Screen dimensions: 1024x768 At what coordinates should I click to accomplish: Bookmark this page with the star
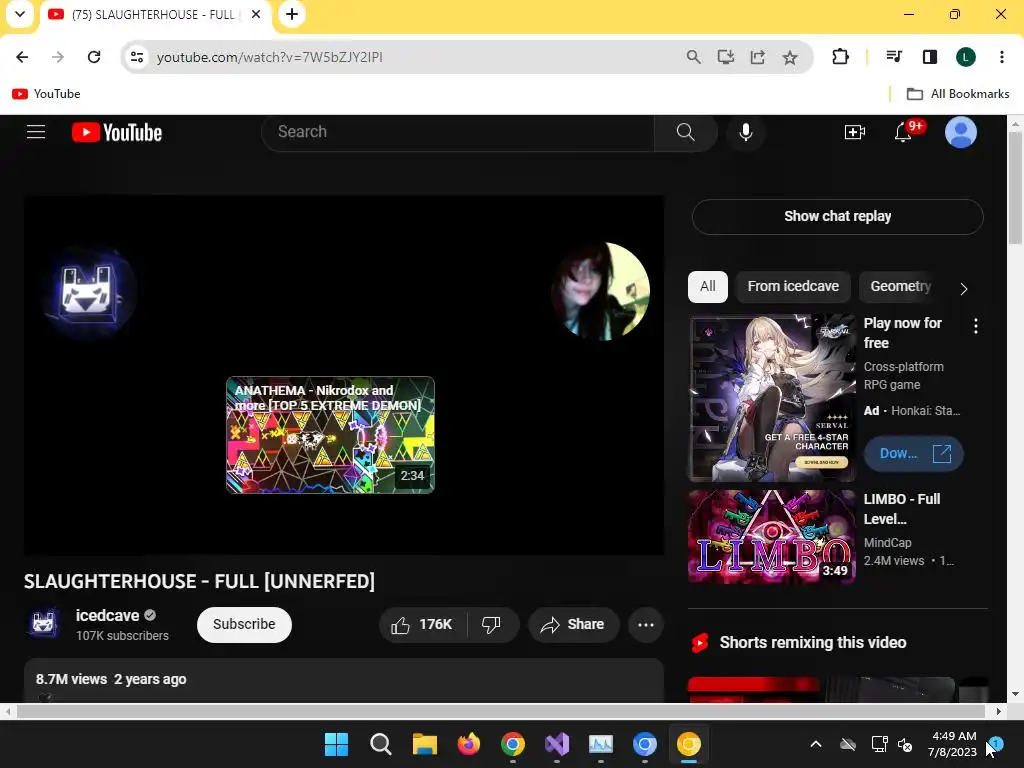790,57
